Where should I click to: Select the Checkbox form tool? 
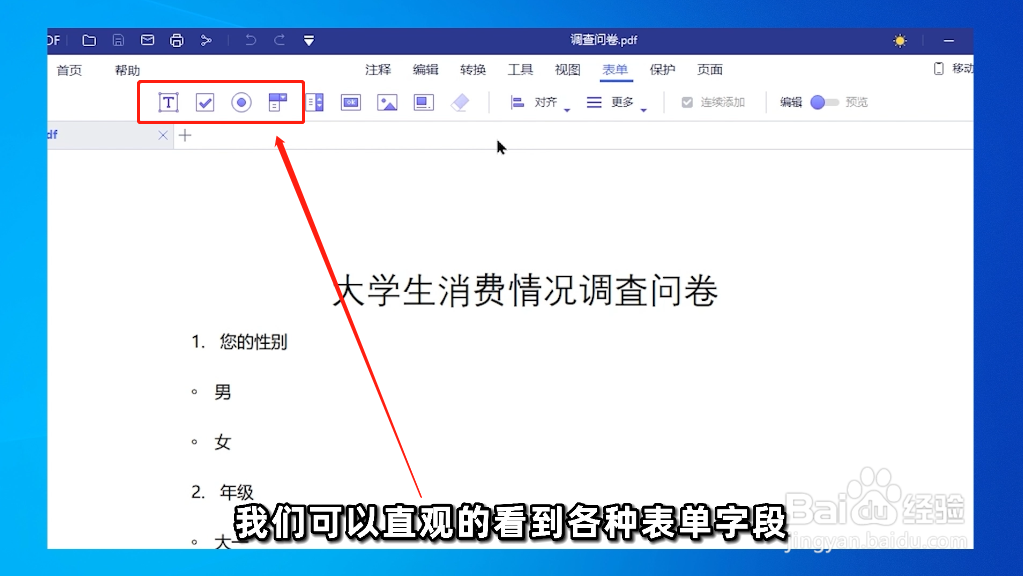point(204,102)
